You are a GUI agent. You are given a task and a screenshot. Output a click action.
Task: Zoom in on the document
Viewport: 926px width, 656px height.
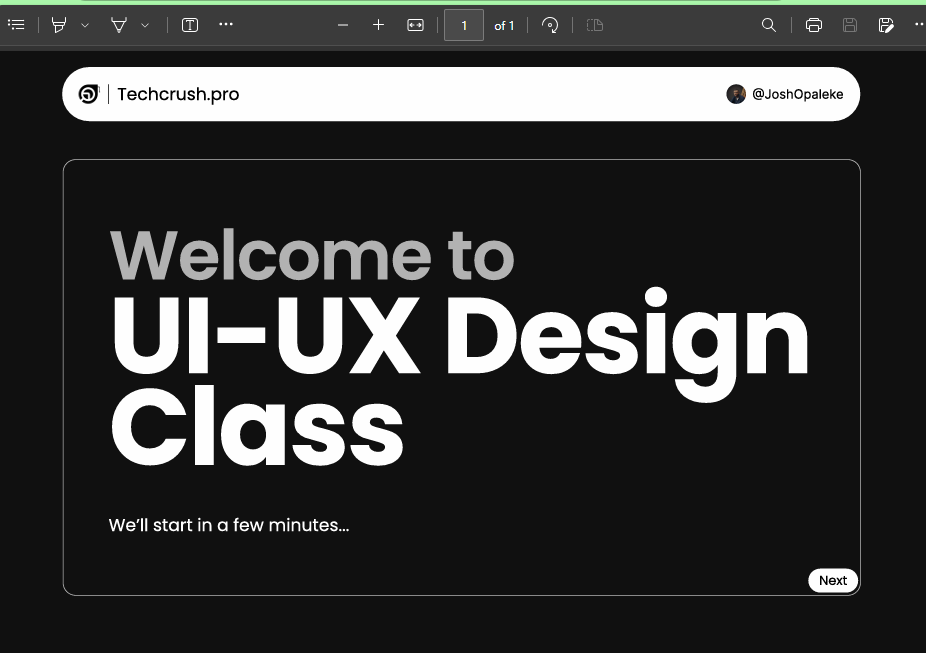(x=378, y=25)
